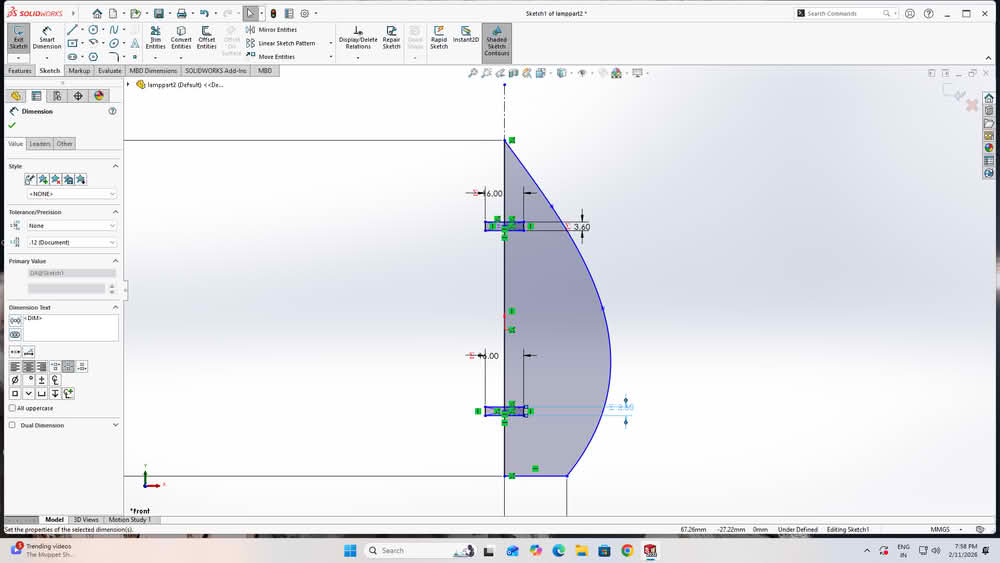Click the Undo icon
Screen dimensions: 1000x563
[204, 13]
